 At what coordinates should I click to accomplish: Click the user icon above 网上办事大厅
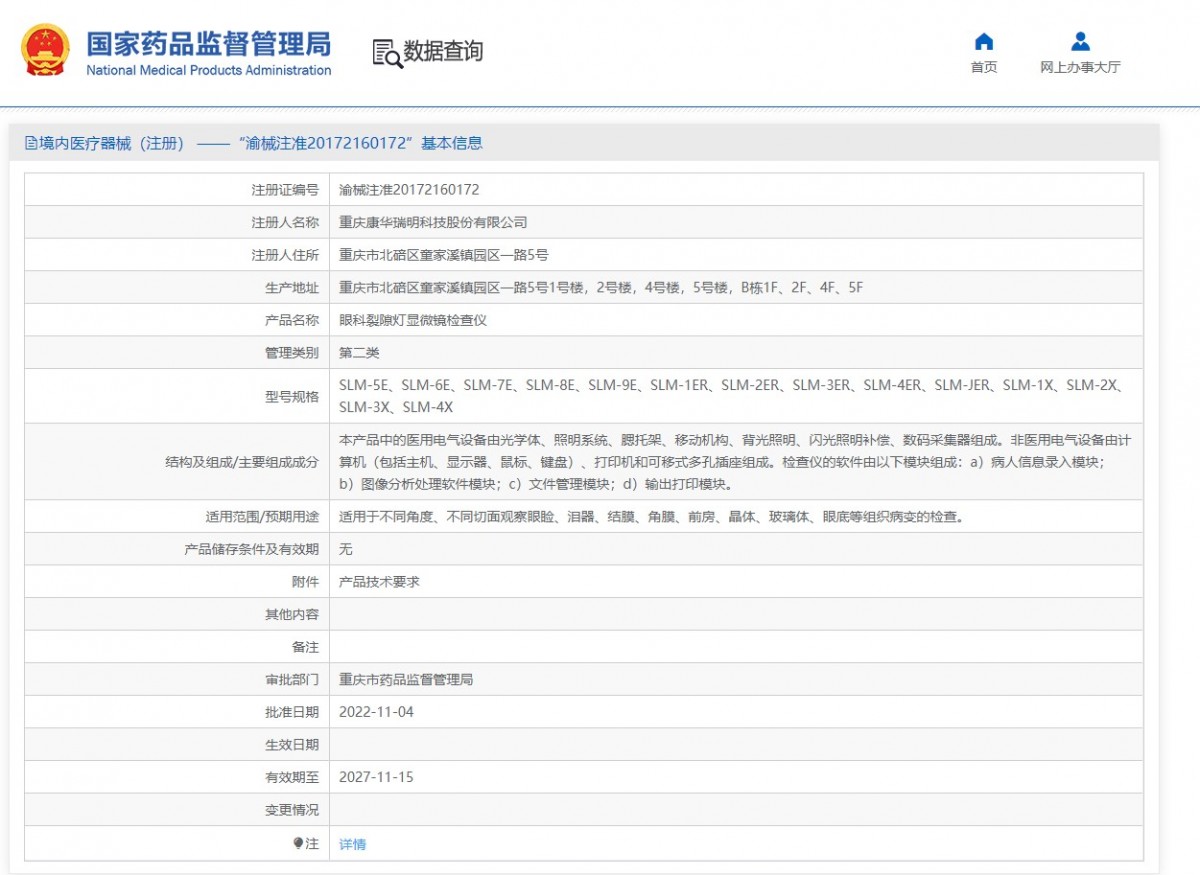pyautogui.click(x=1080, y=41)
